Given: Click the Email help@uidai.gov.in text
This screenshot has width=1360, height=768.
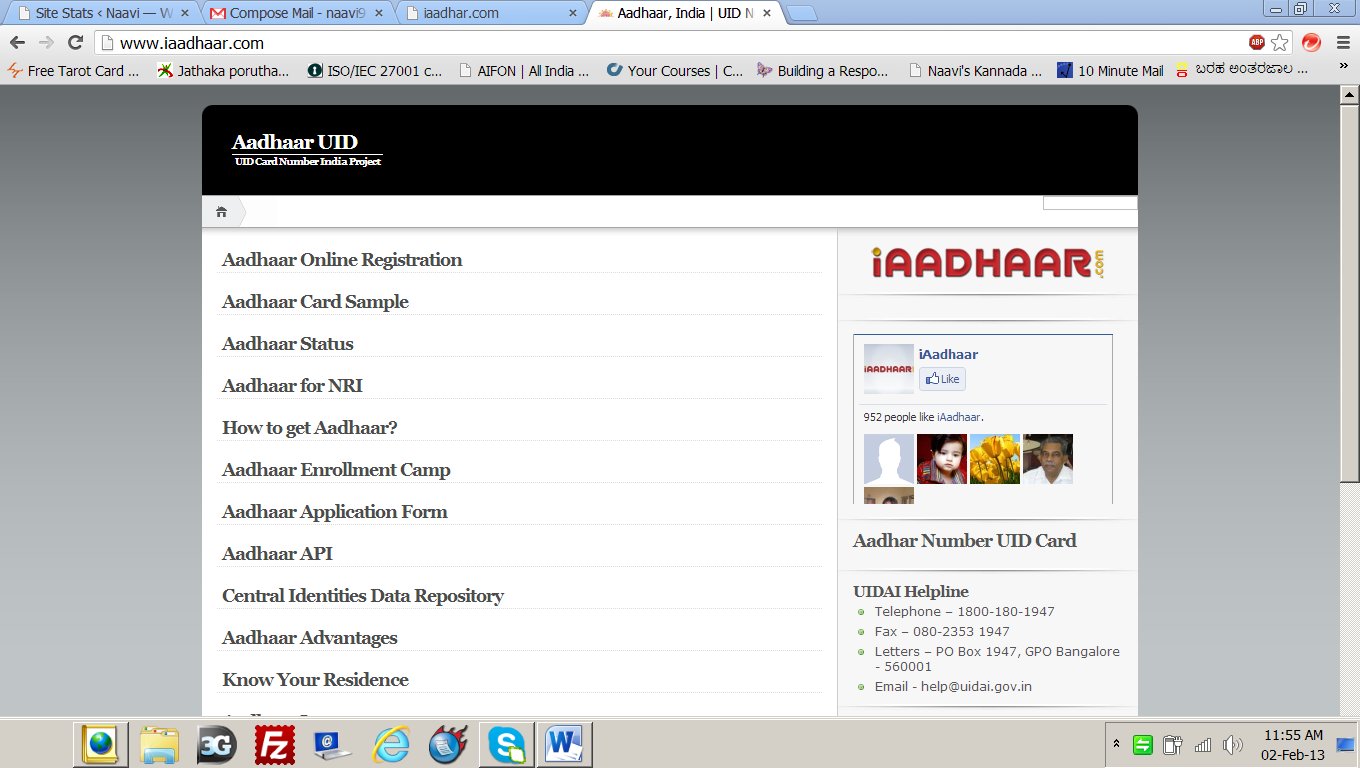Looking at the screenshot, I should 953,687.
